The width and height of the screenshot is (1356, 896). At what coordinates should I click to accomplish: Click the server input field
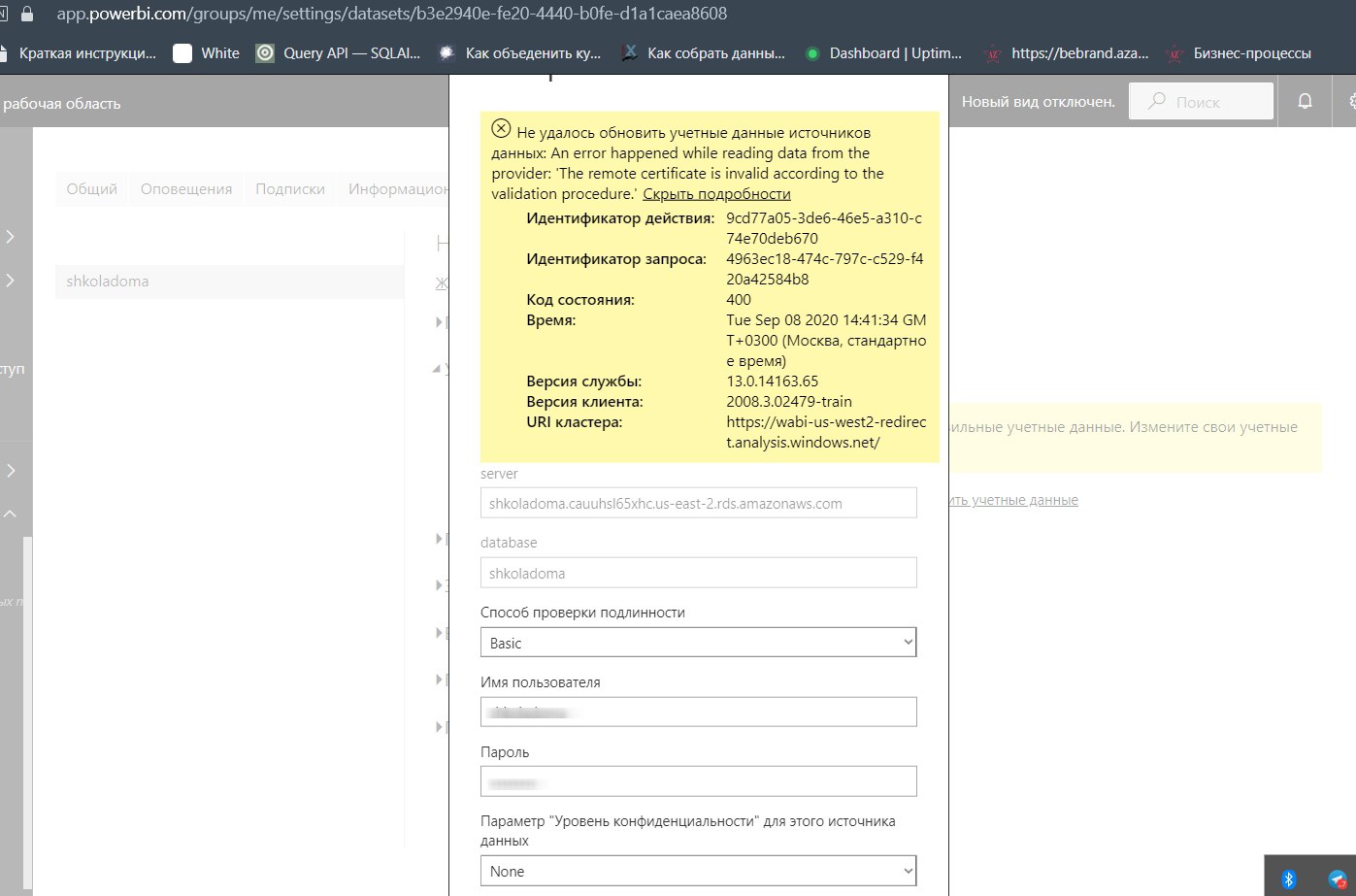pos(699,503)
